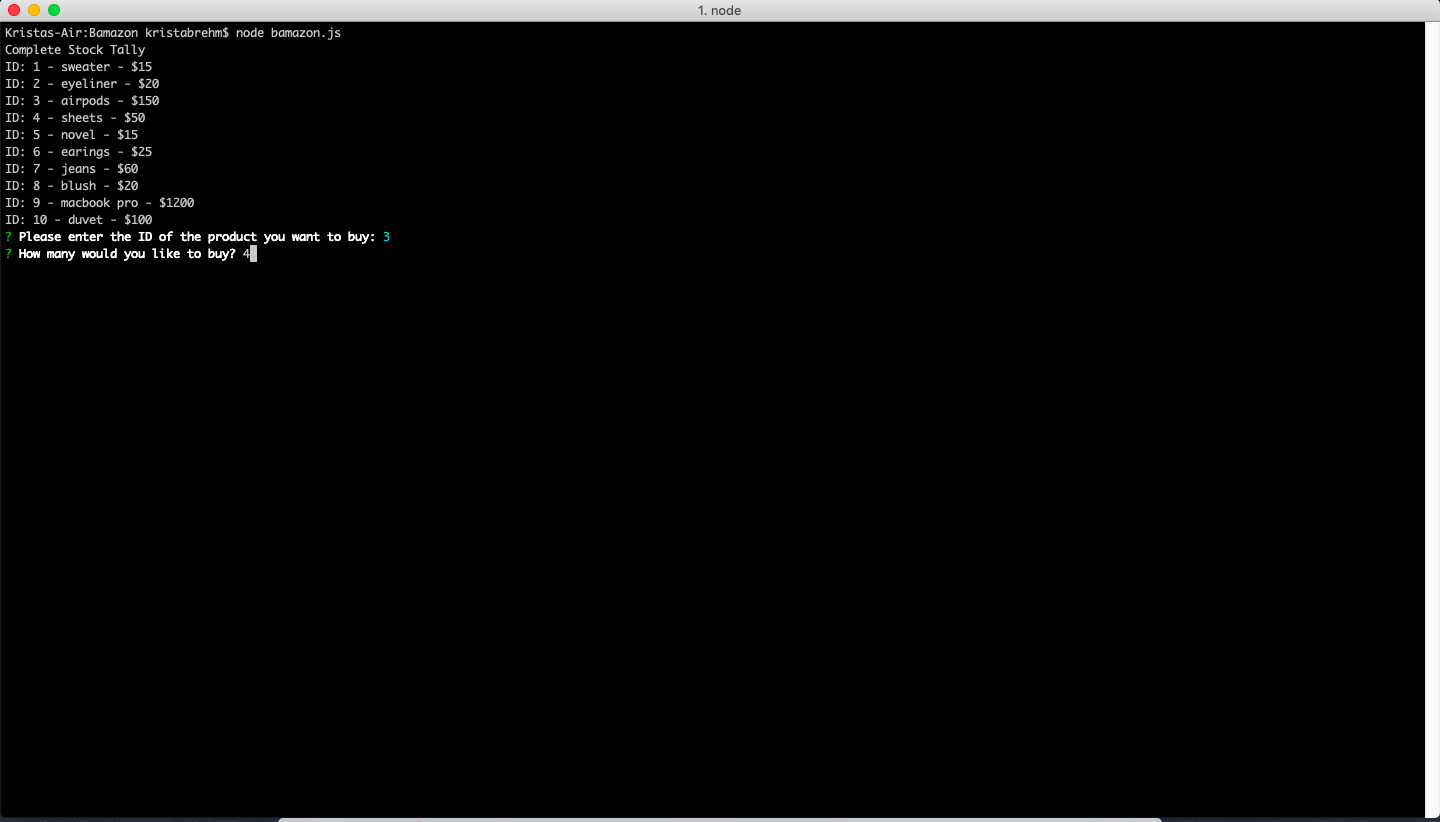This screenshot has width=1440, height=822.
Task: Click the red close window button
Action: (x=14, y=10)
